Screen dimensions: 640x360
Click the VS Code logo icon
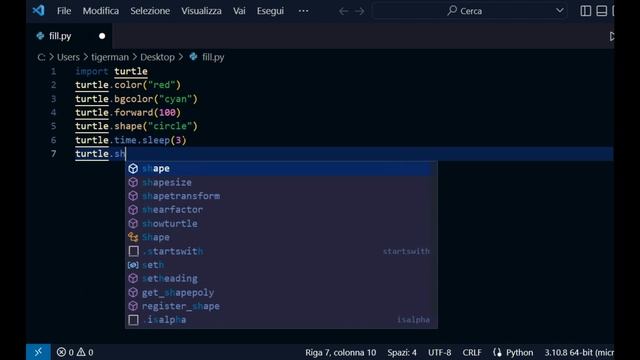pos(38,10)
